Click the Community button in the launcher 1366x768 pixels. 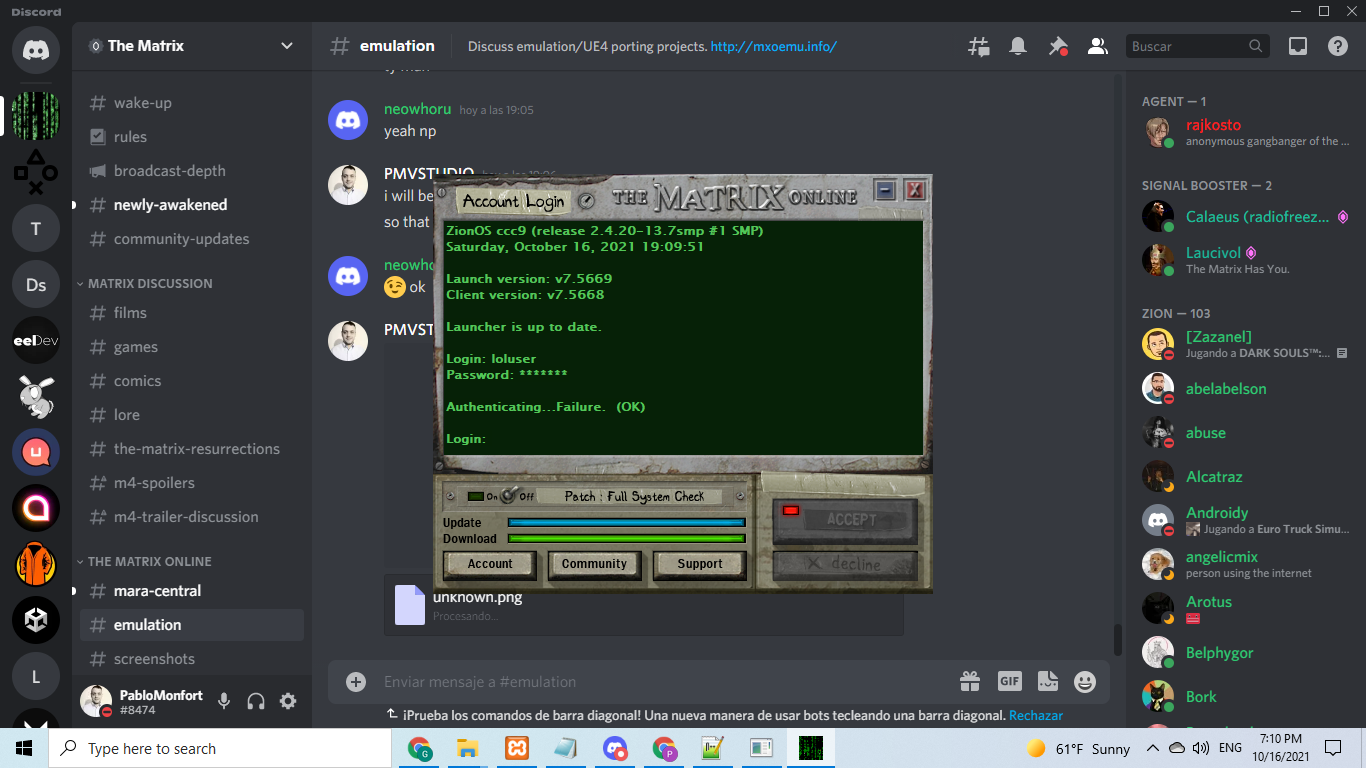pos(594,564)
